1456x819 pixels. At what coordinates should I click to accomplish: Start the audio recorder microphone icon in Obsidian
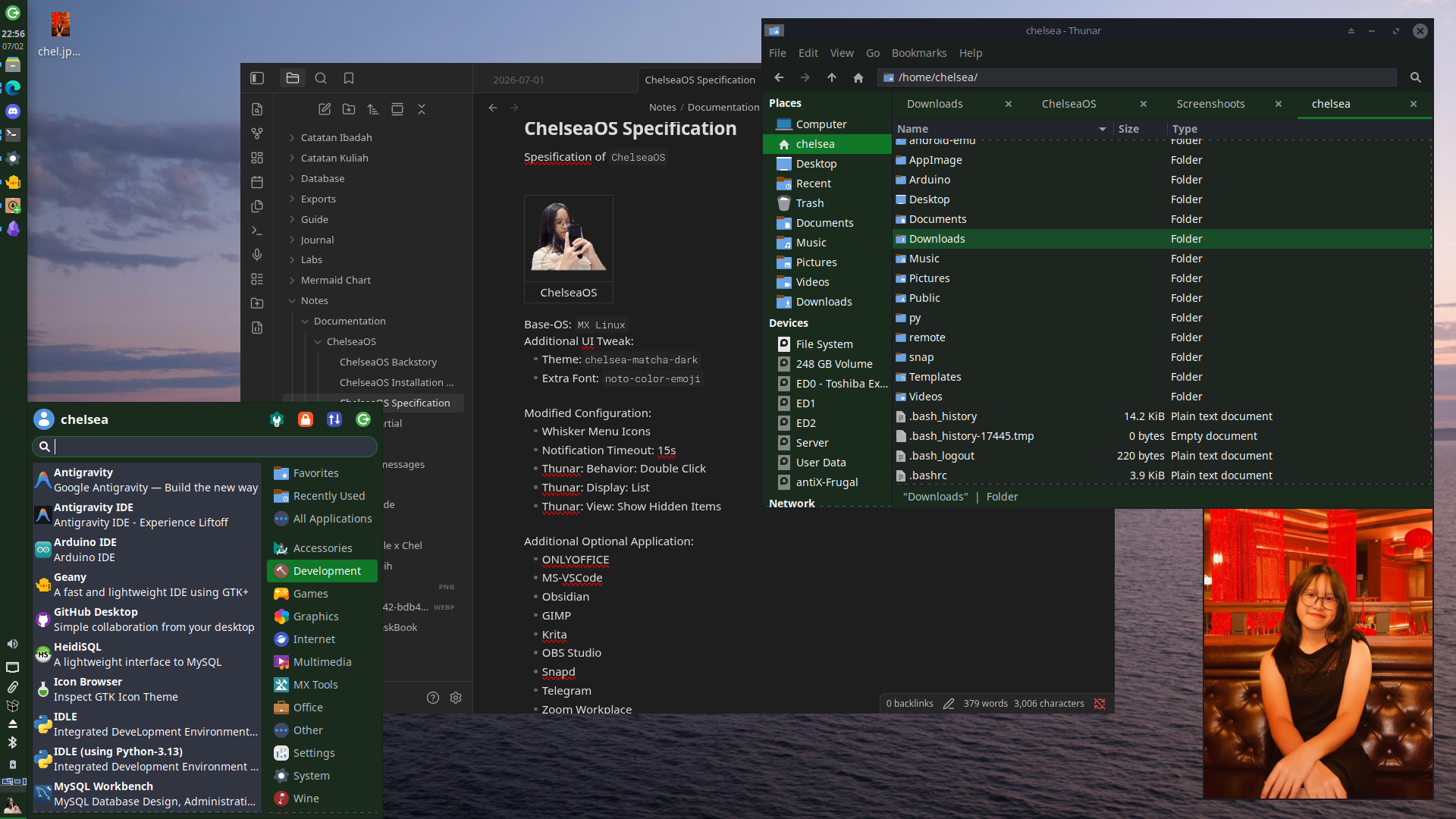(257, 255)
